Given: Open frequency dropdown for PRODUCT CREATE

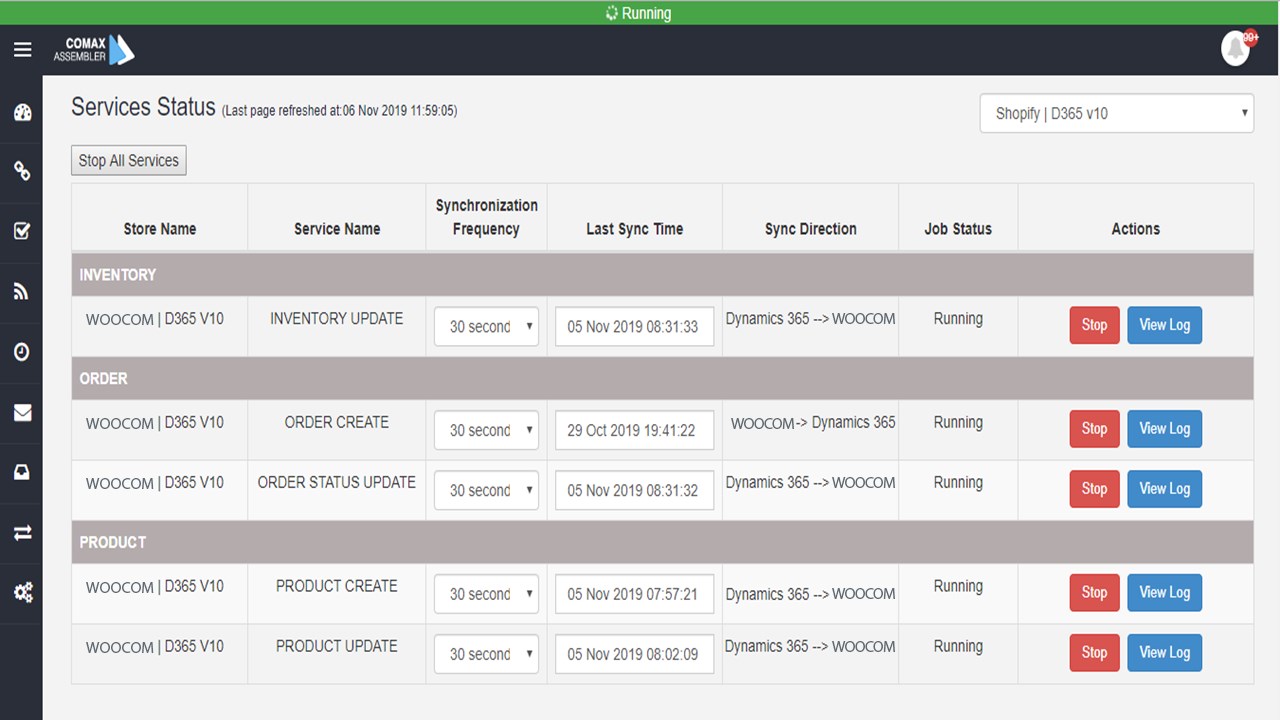Looking at the screenshot, I should 486,594.
